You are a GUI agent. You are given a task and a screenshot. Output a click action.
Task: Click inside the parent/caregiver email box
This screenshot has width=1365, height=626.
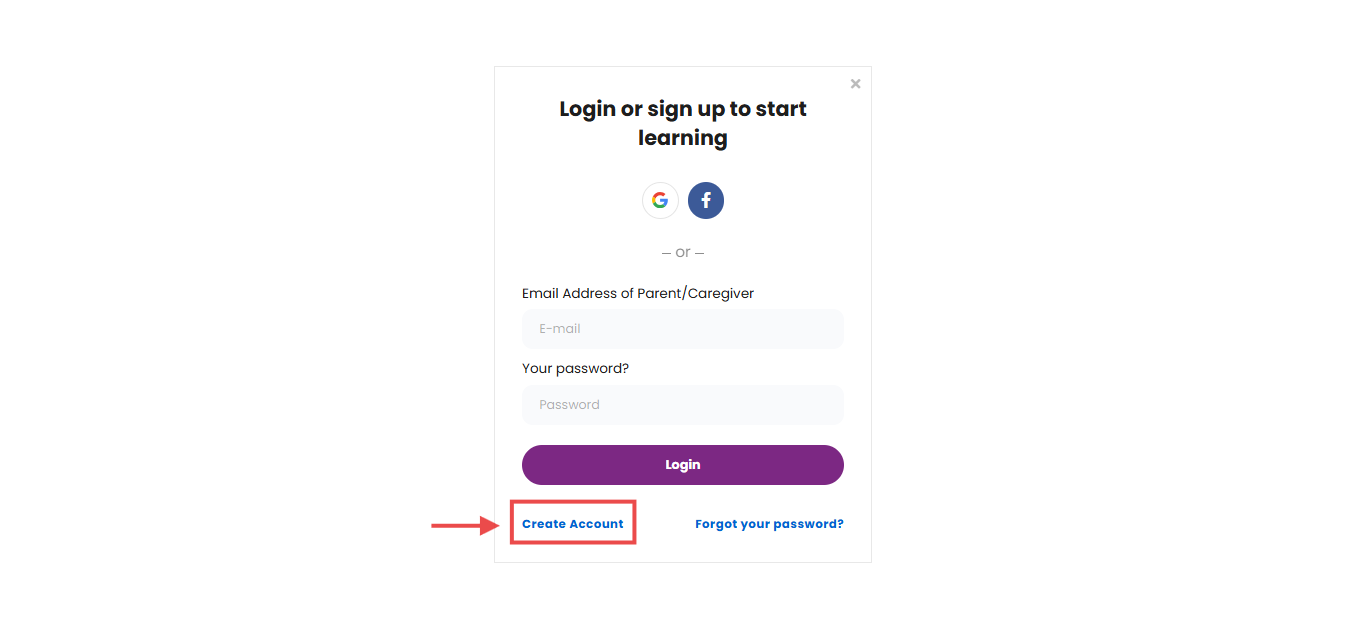tap(683, 329)
